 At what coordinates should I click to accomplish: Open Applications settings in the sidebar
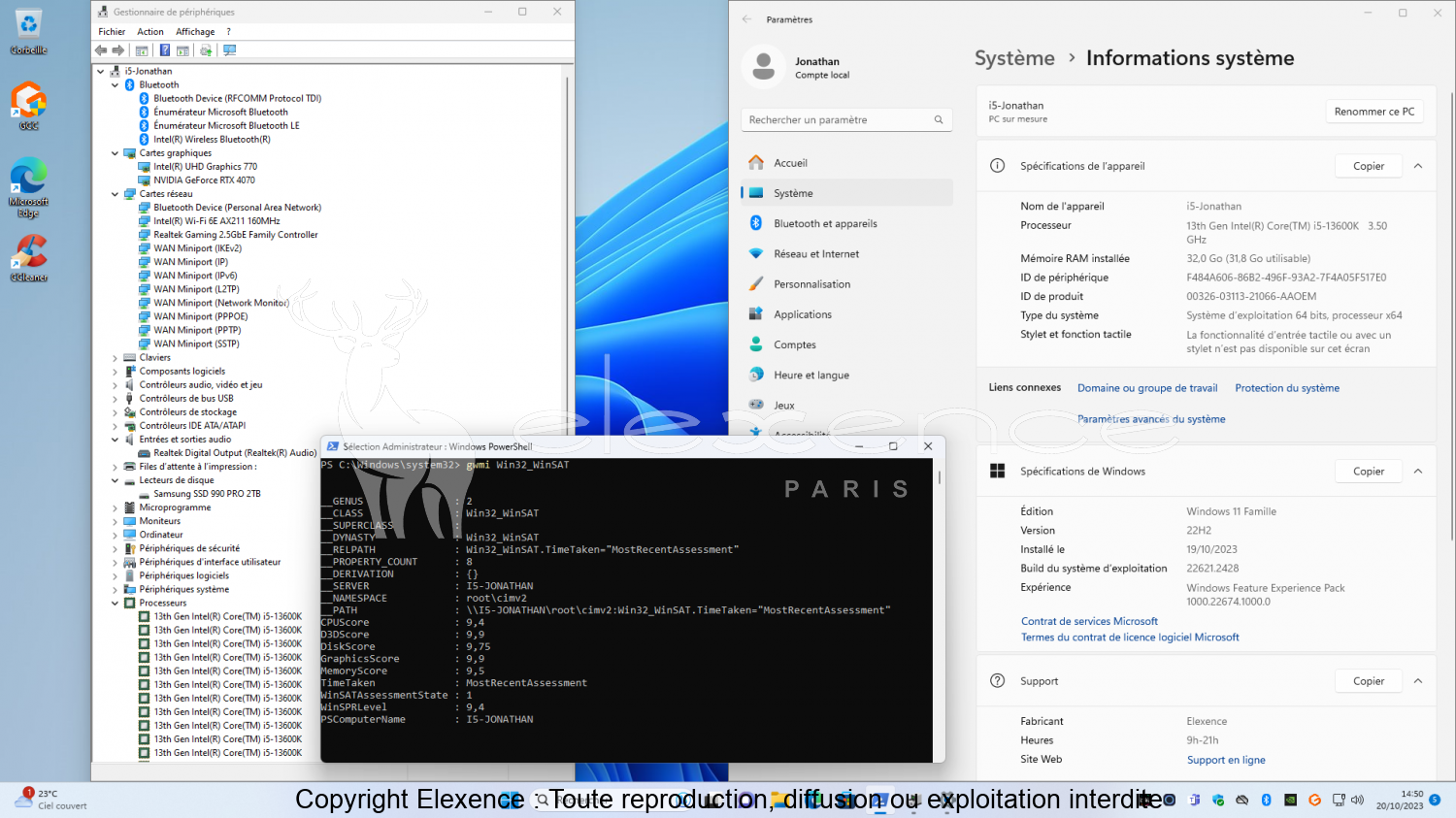click(846, 314)
